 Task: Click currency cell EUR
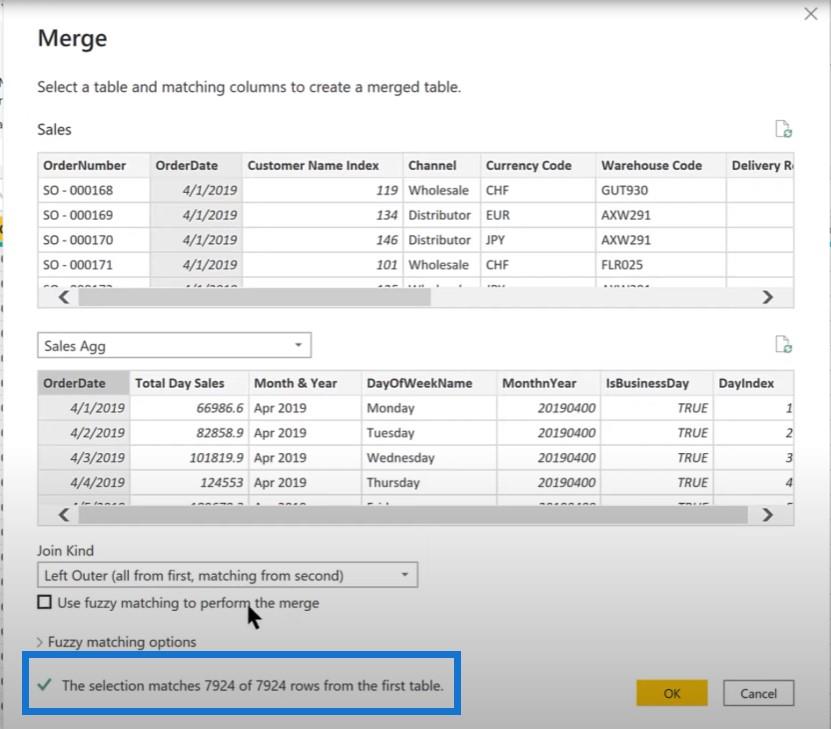pos(538,215)
